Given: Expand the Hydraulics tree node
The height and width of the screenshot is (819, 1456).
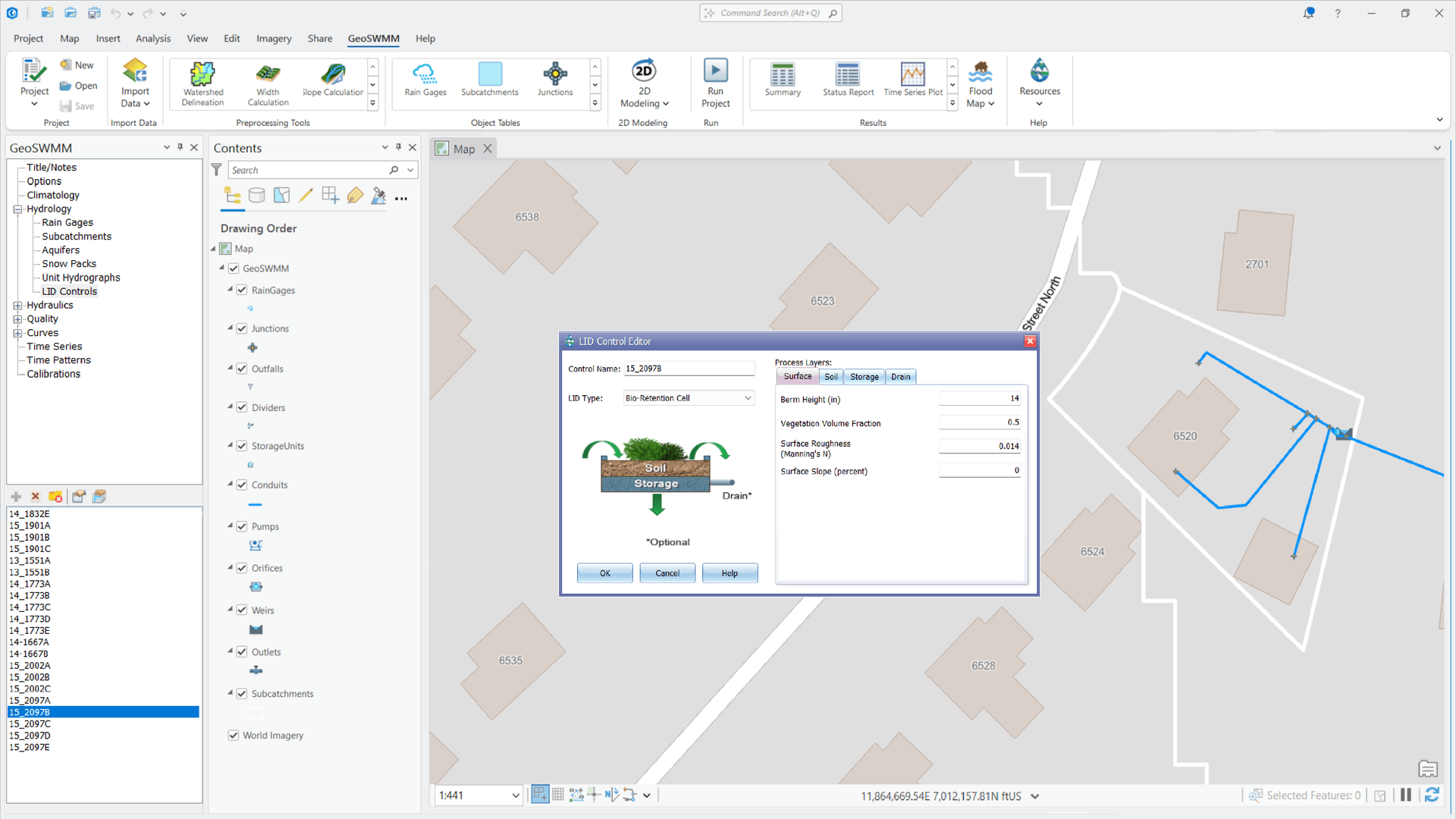Looking at the screenshot, I should tap(17, 306).
